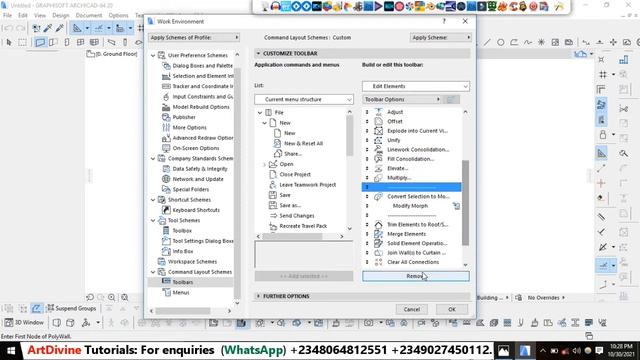The height and width of the screenshot is (360, 640).
Task: Select Save as... command
Action: pos(285,205)
